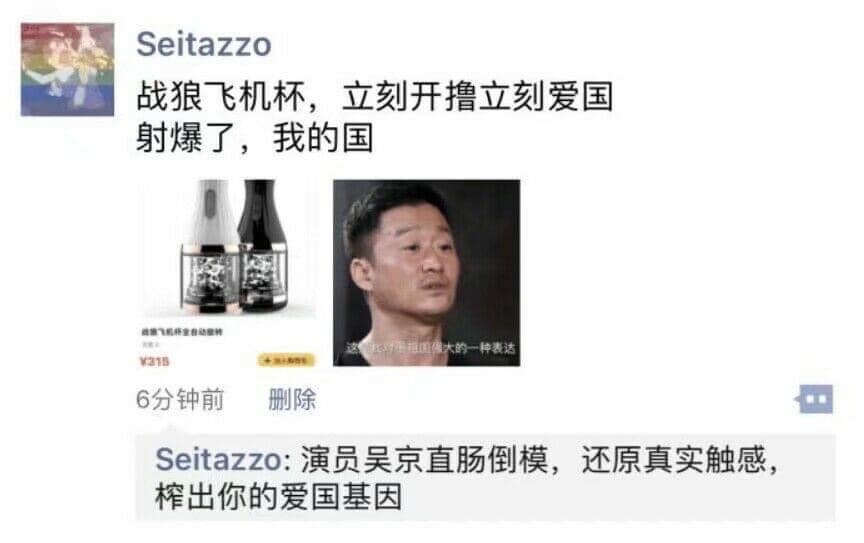Click the yellow add-to-cart badge in product image
The height and width of the screenshot is (543, 864).
coord(286,361)
